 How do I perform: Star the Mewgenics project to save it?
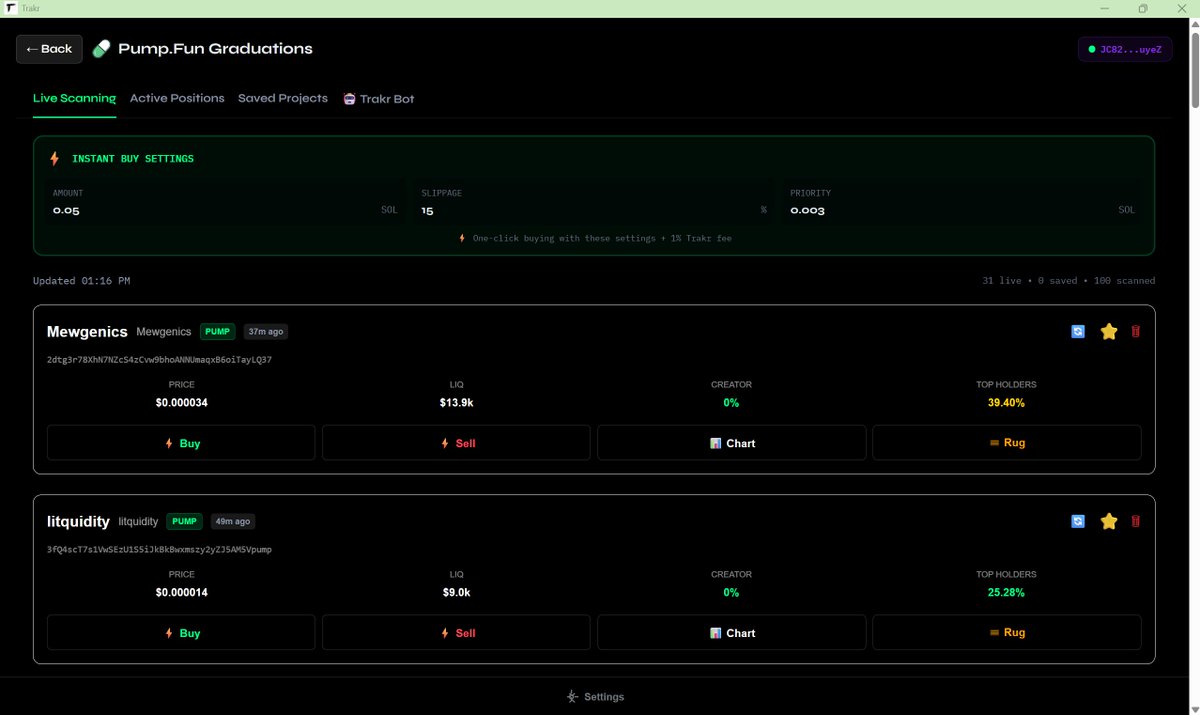(1108, 331)
